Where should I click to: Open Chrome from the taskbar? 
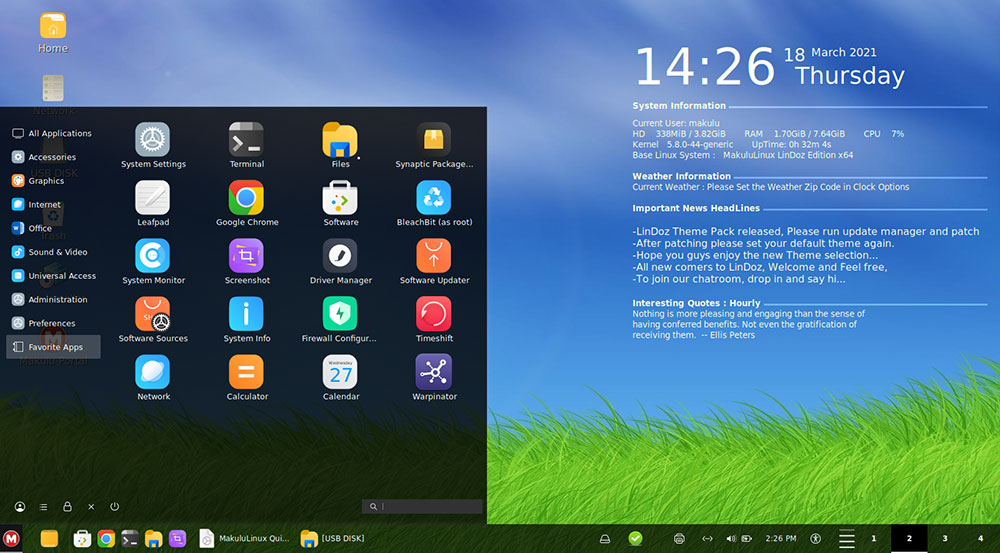click(x=106, y=539)
